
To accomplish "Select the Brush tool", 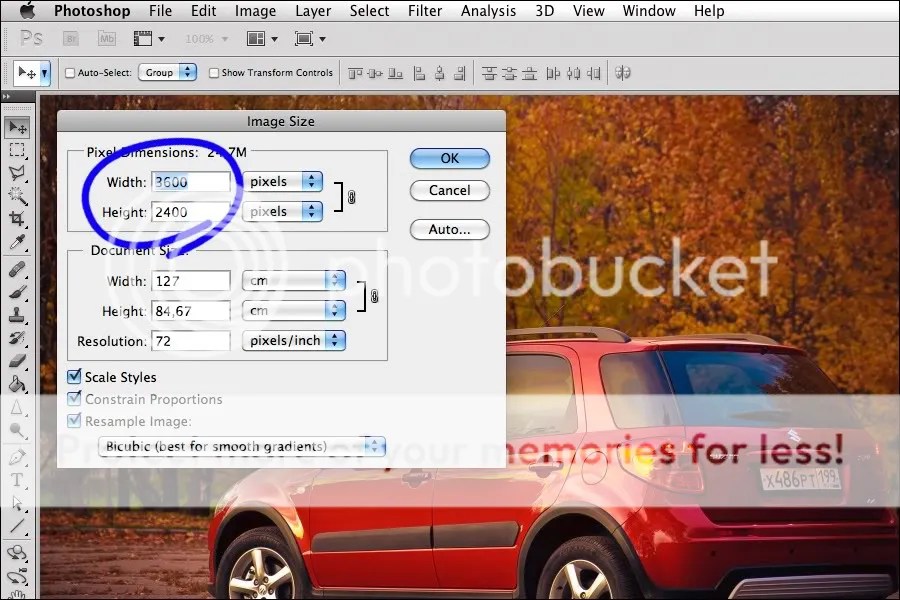I will click(x=17, y=292).
